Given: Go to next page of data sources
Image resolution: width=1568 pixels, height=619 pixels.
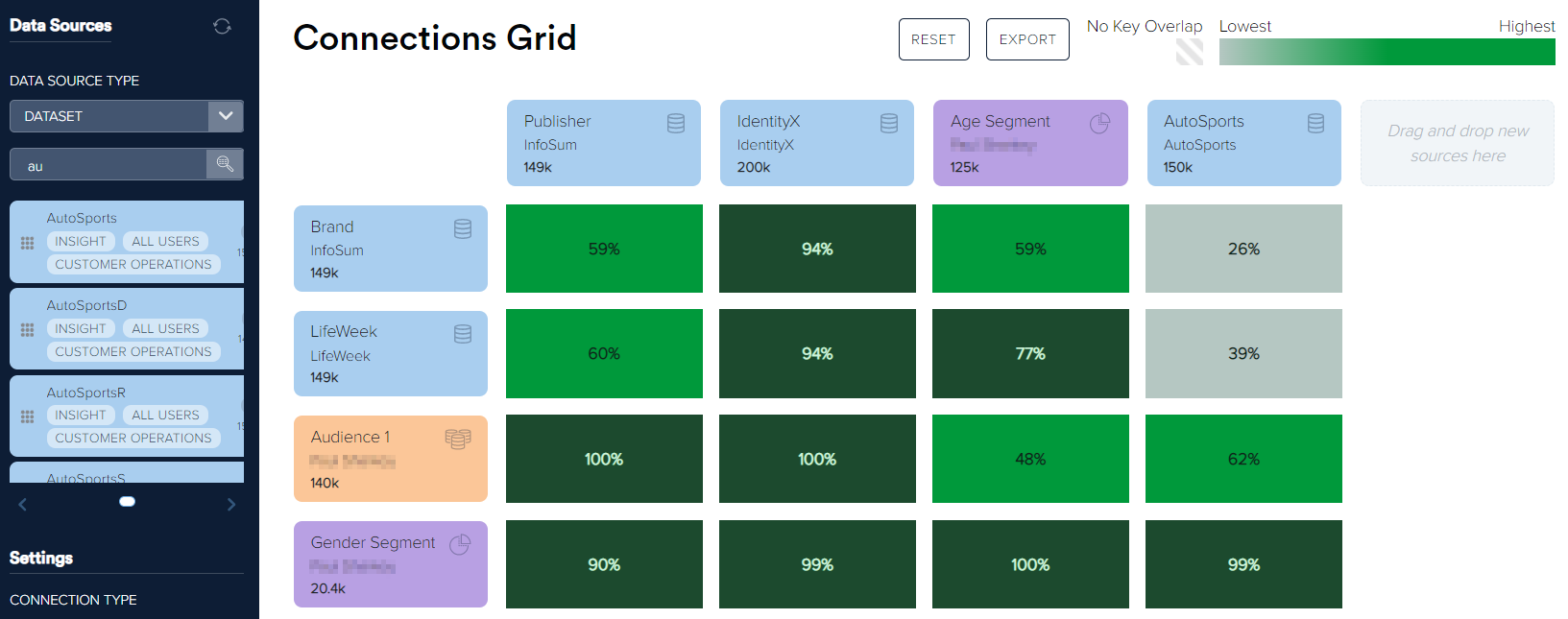Looking at the screenshot, I should 230,504.
